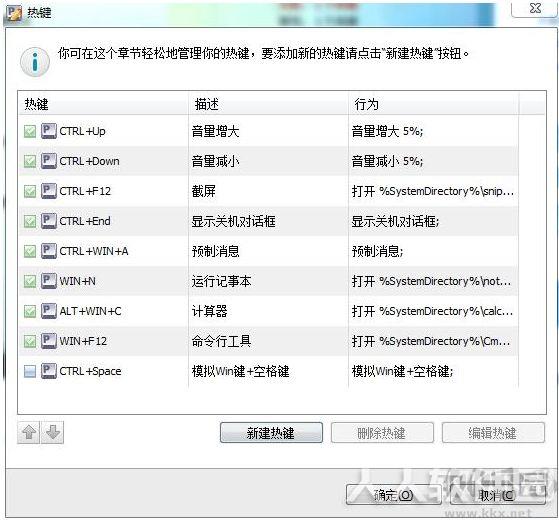This screenshot has width=559, height=520.
Task: Cancel the dialog with 取消 button
Action: click(497, 495)
